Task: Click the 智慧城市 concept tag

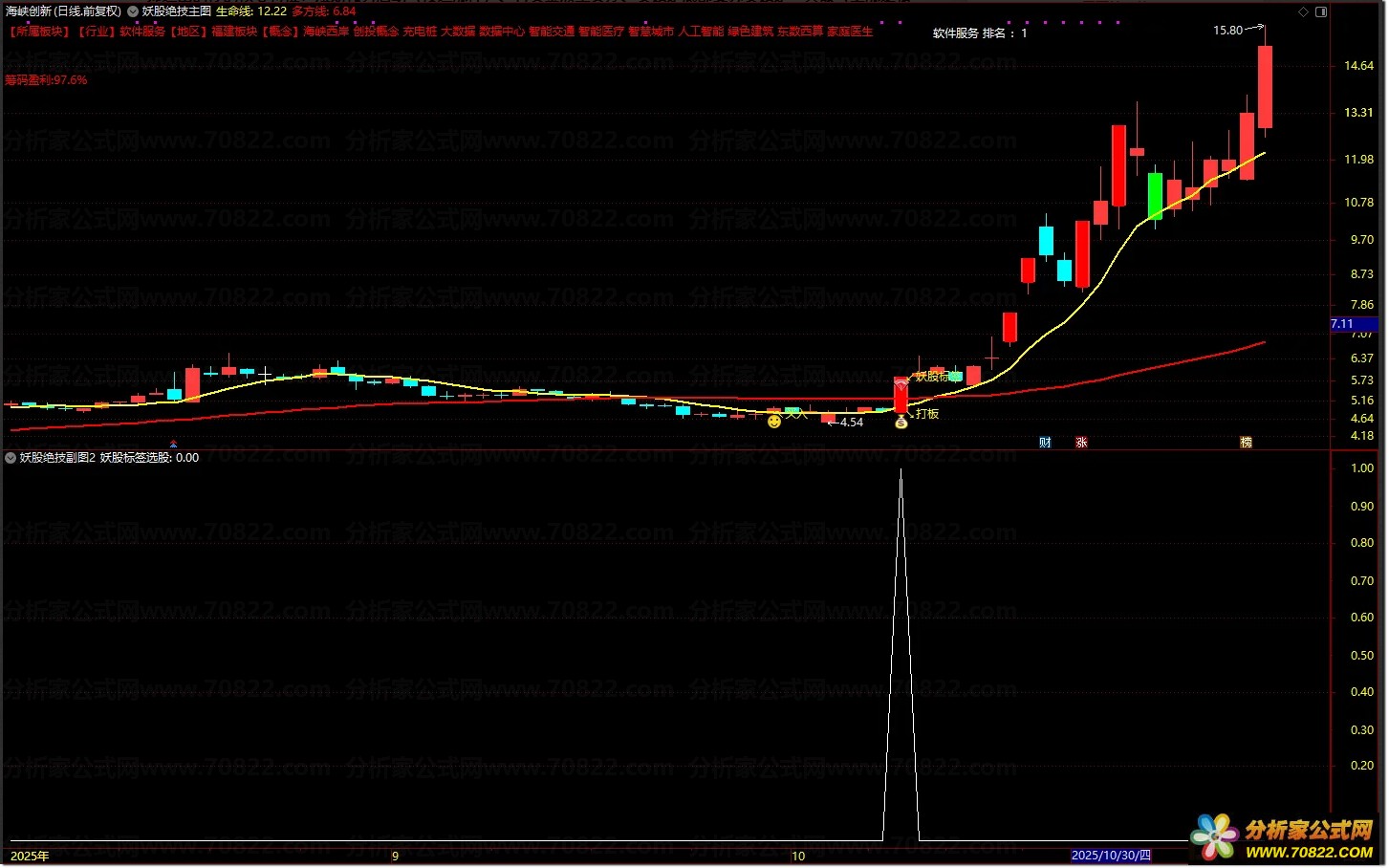Action: pos(651,32)
